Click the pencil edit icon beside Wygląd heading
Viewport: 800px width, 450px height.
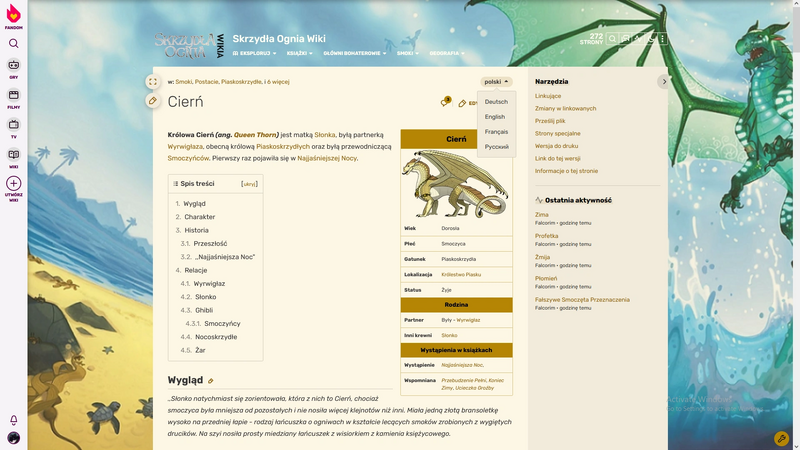[x=211, y=381]
